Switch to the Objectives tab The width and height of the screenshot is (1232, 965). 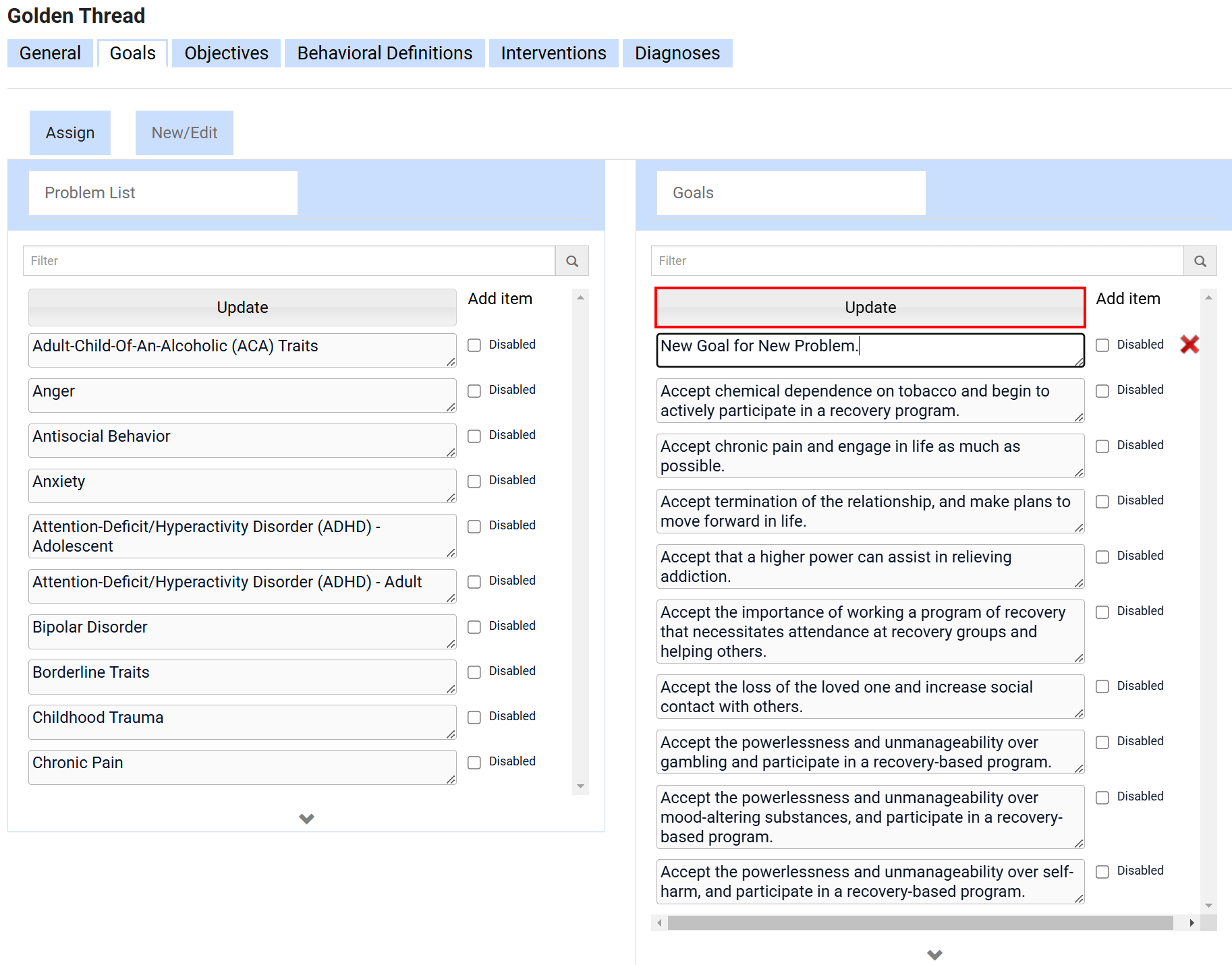tap(226, 53)
